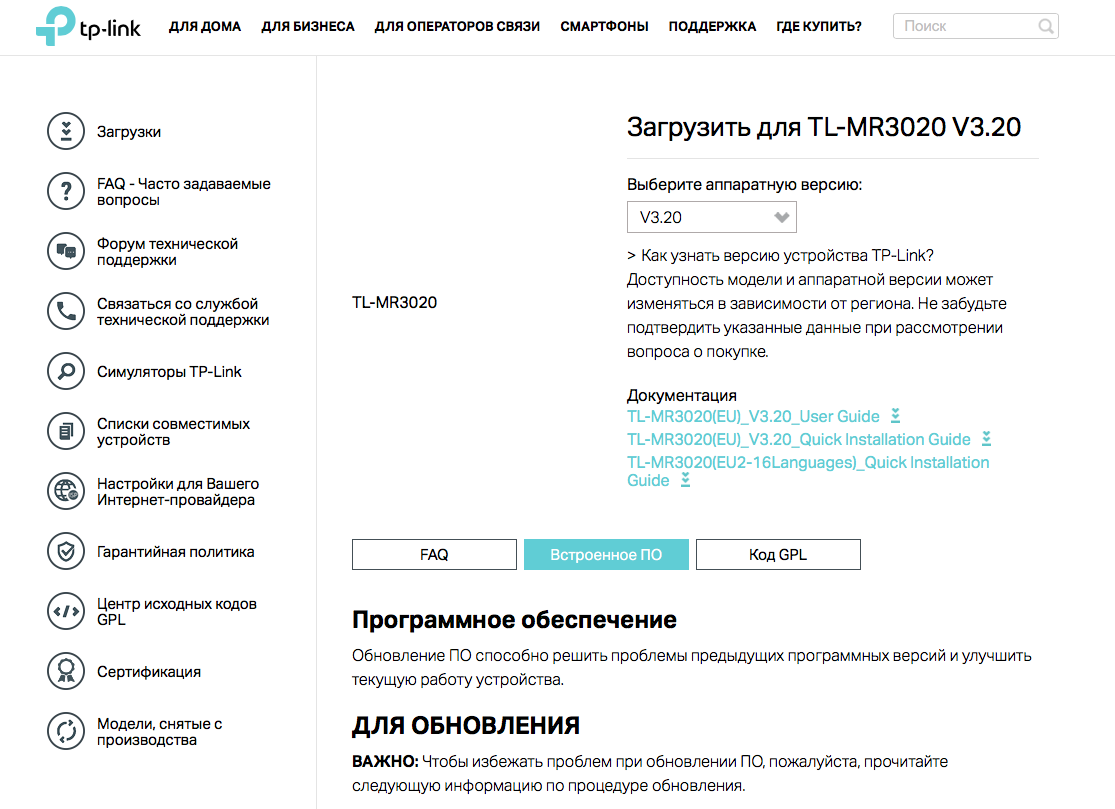
Task: Click the FAQ question mark icon
Action: 66,191
